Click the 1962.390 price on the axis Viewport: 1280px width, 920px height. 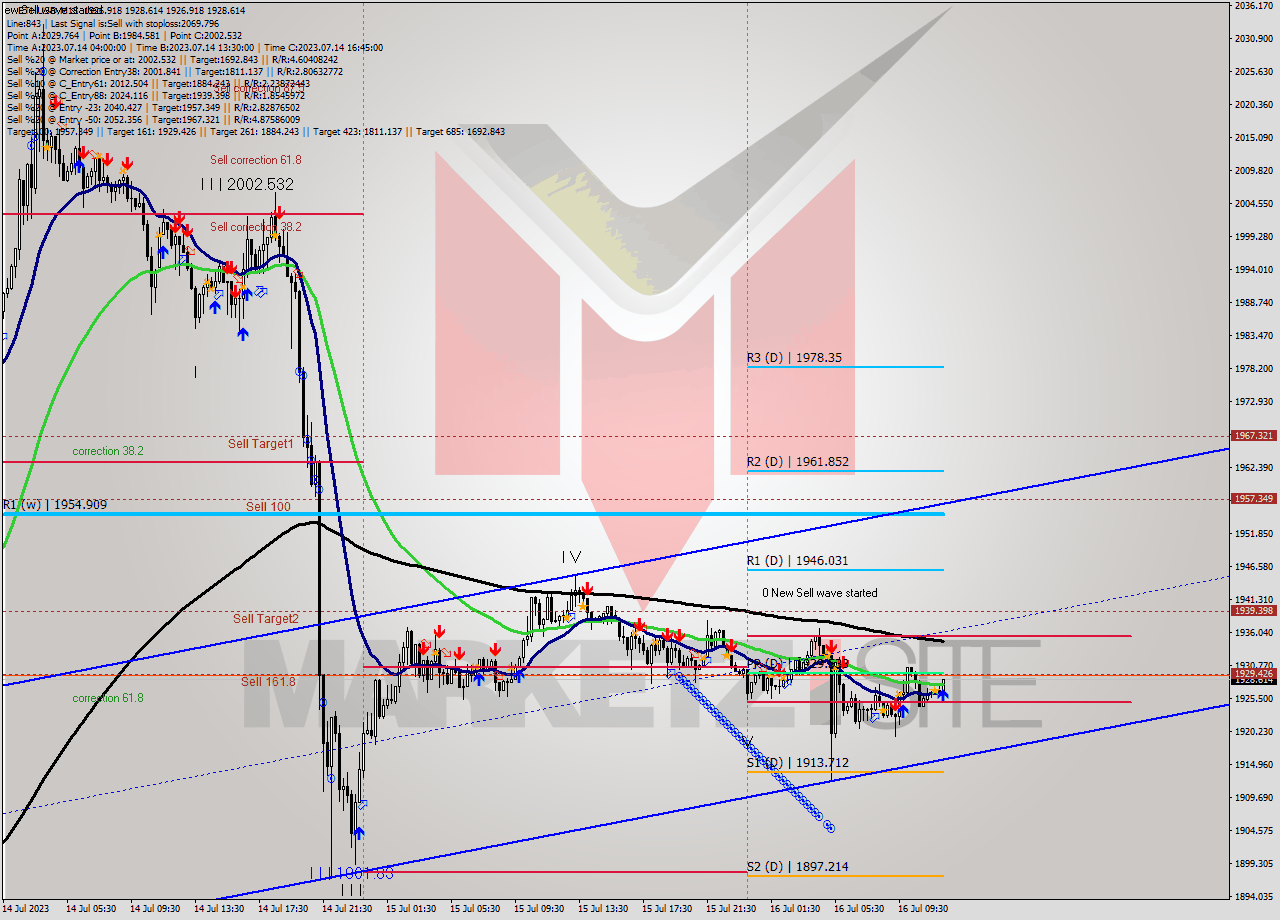coord(1253,467)
